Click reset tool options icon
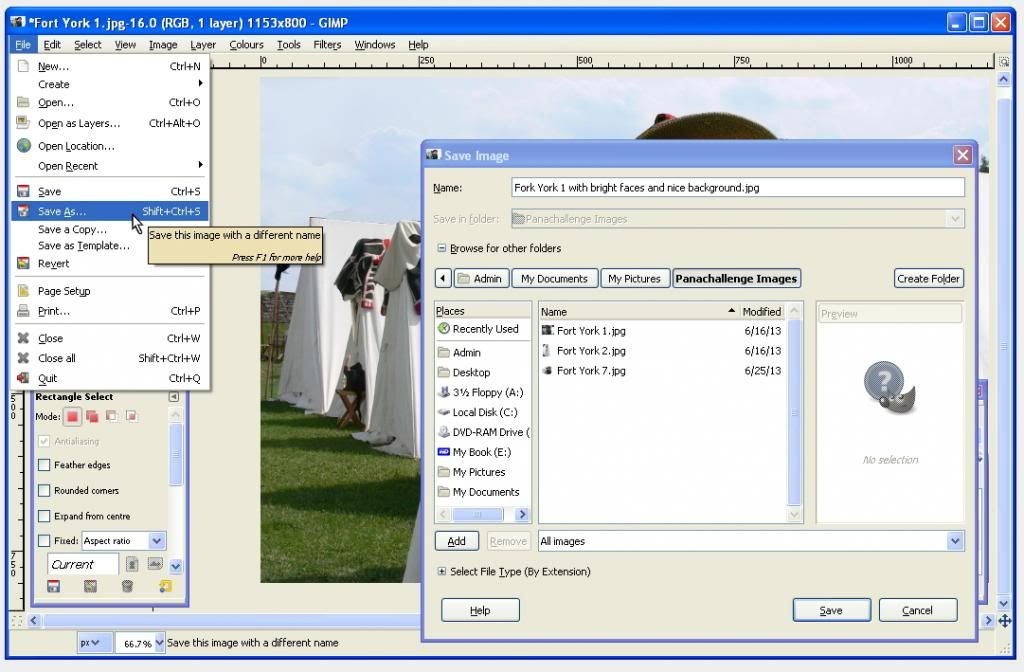 pos(165,586)
